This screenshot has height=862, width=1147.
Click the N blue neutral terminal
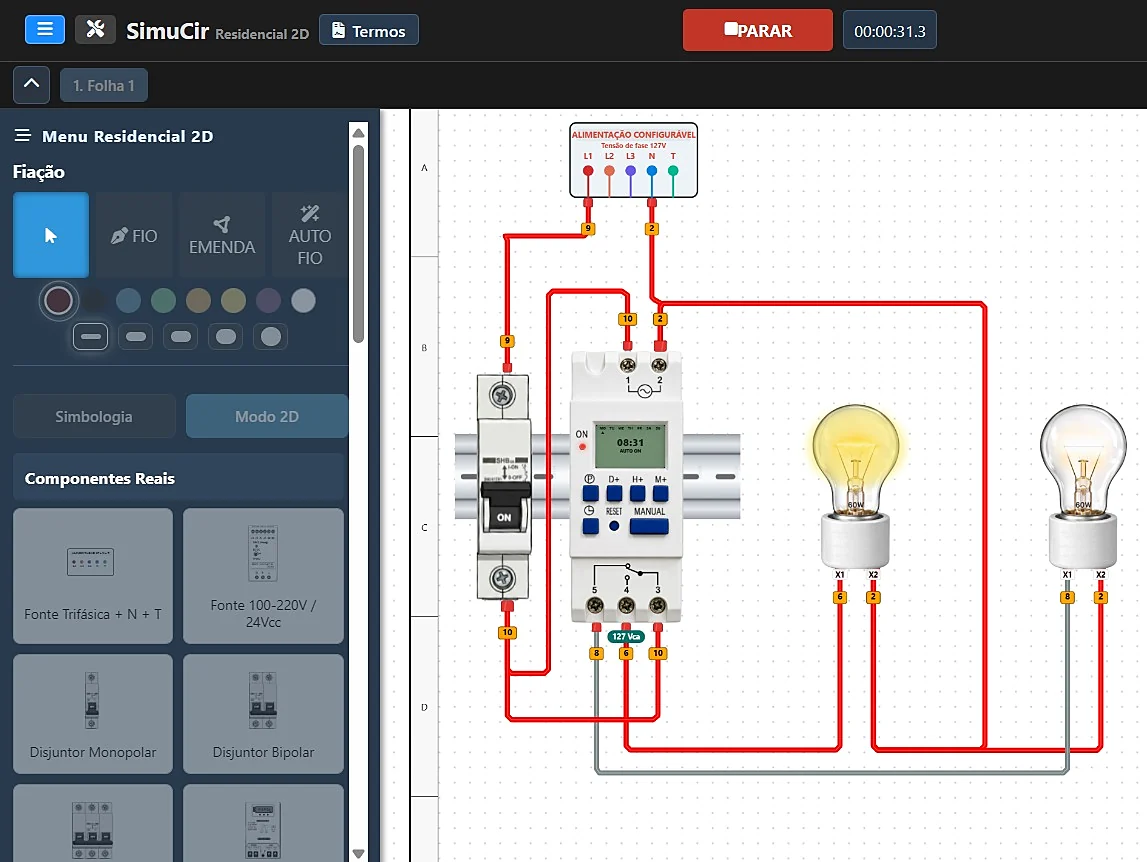click(x=652, y=171)
